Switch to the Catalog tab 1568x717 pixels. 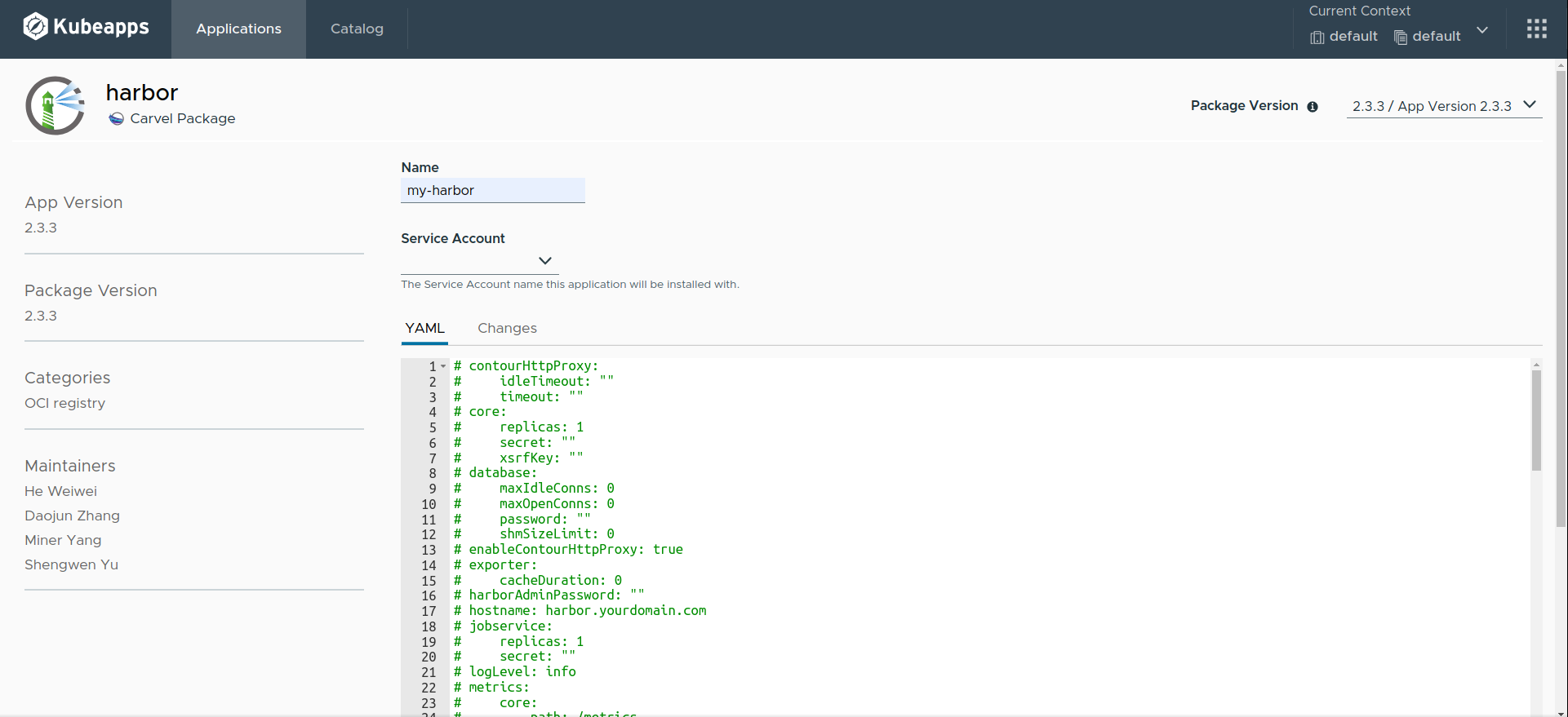(x=357, y=29)
